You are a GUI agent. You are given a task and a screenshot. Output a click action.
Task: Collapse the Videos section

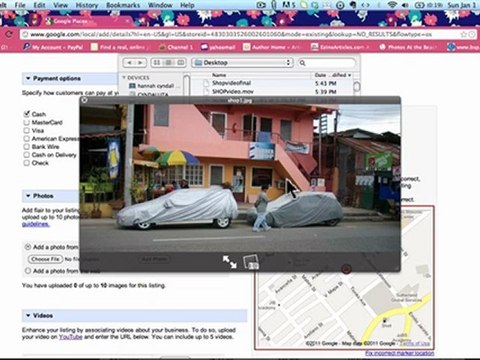tap(28, 315)
